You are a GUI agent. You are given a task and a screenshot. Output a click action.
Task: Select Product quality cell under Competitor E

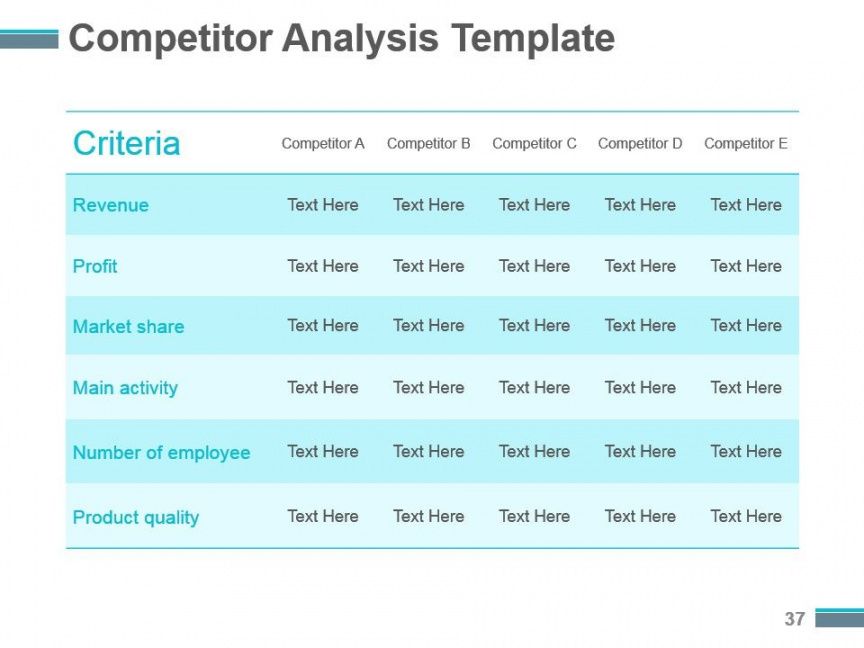(746, 517)
